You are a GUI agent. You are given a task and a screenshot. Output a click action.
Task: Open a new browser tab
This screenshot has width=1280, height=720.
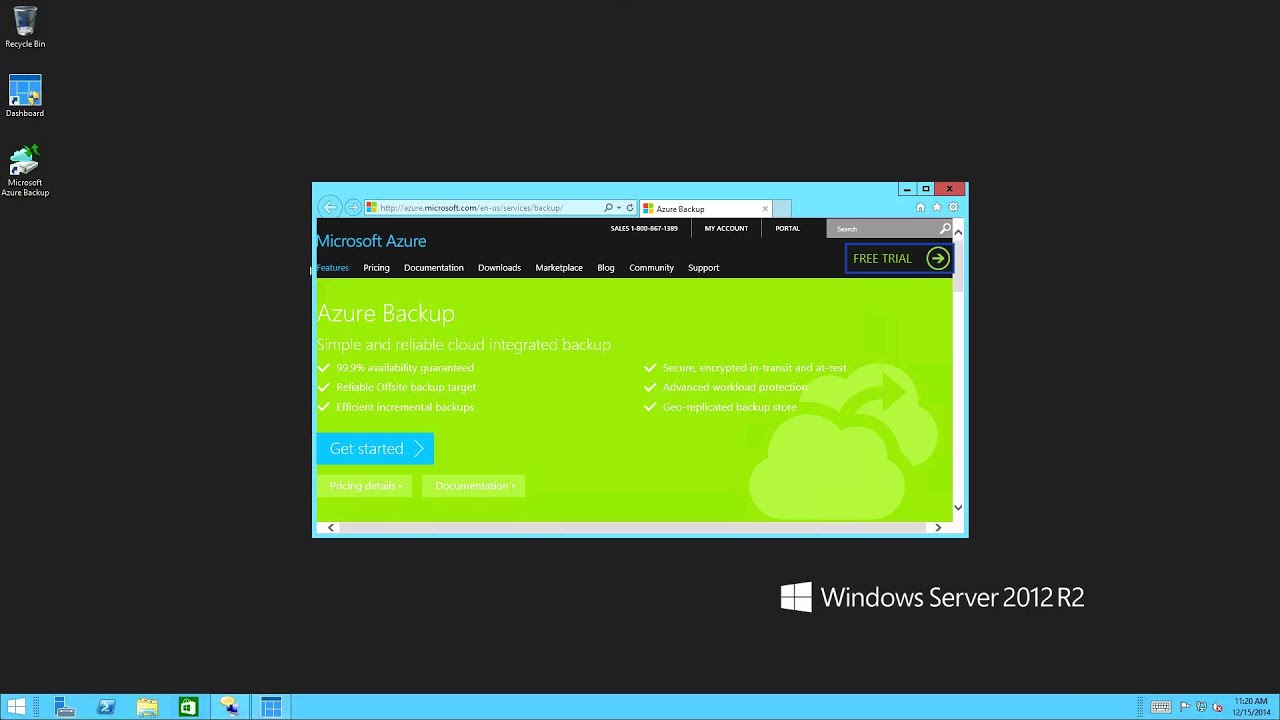pos(782,209)
